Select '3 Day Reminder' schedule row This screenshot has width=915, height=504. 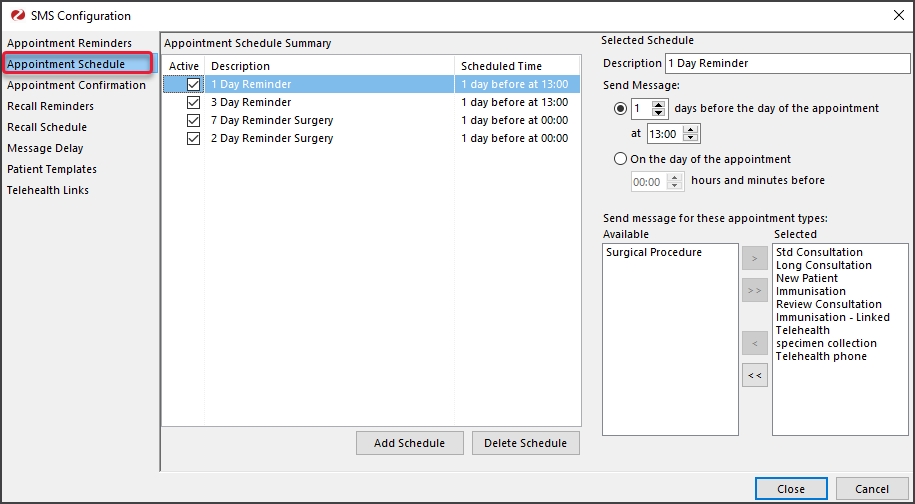(372, 103)
